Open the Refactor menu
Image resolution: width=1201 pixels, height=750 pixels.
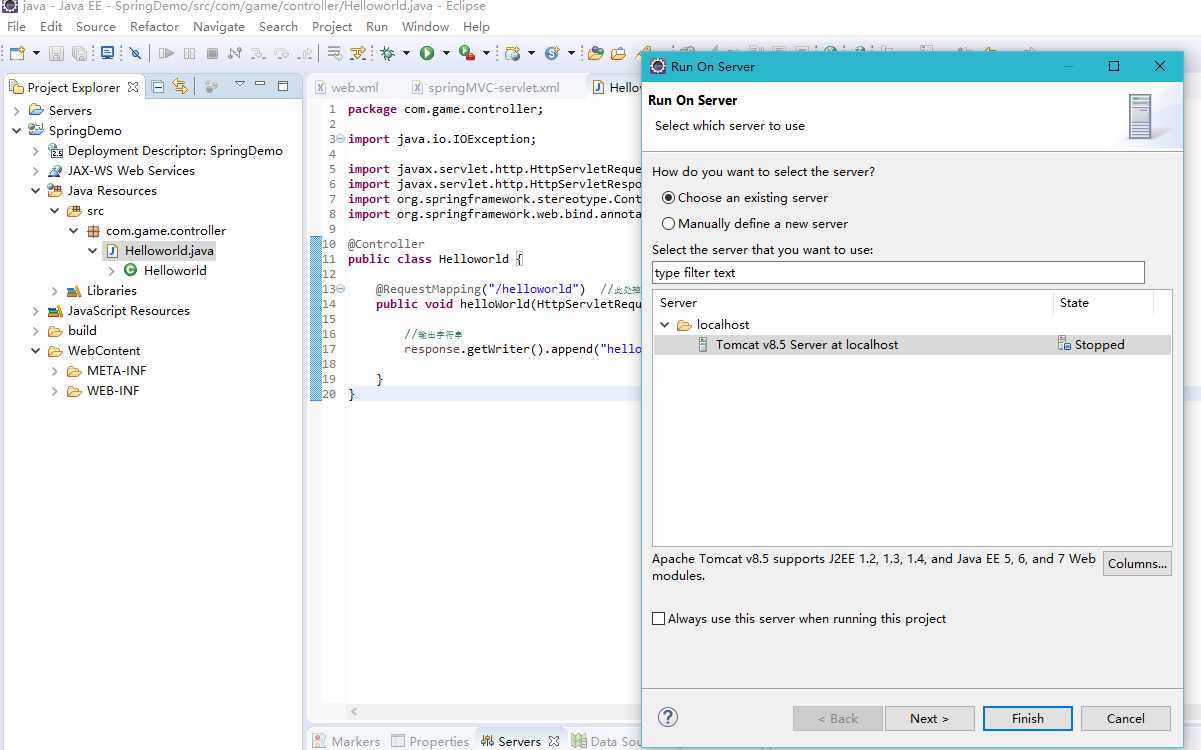[154, 26]
